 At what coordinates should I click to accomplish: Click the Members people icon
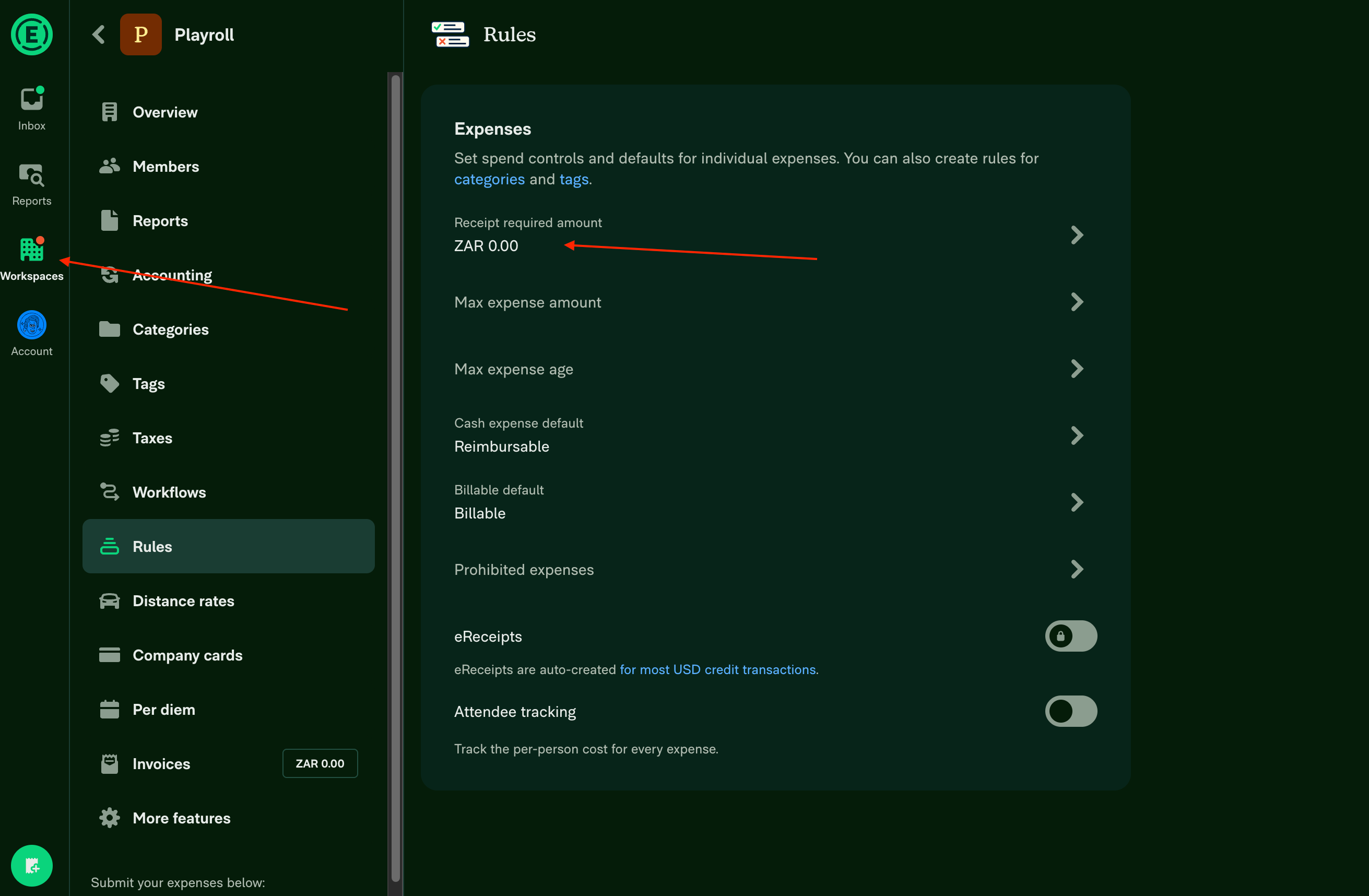(x=109, y=166)
